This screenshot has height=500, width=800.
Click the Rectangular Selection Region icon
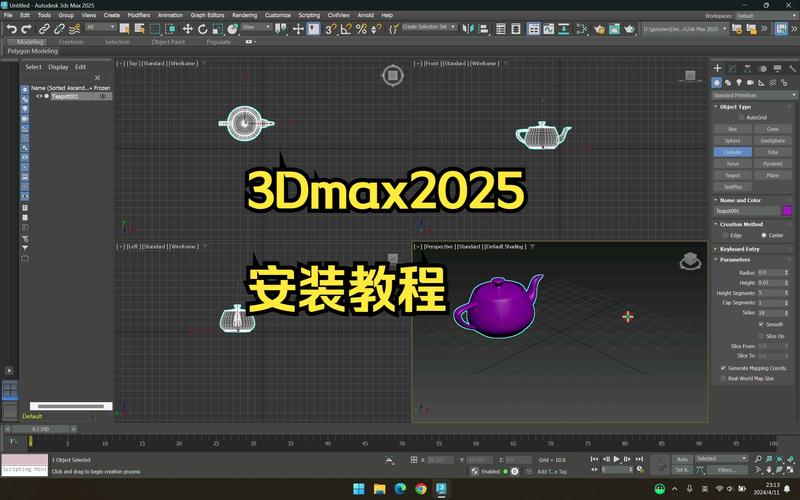tap(155, 29)
